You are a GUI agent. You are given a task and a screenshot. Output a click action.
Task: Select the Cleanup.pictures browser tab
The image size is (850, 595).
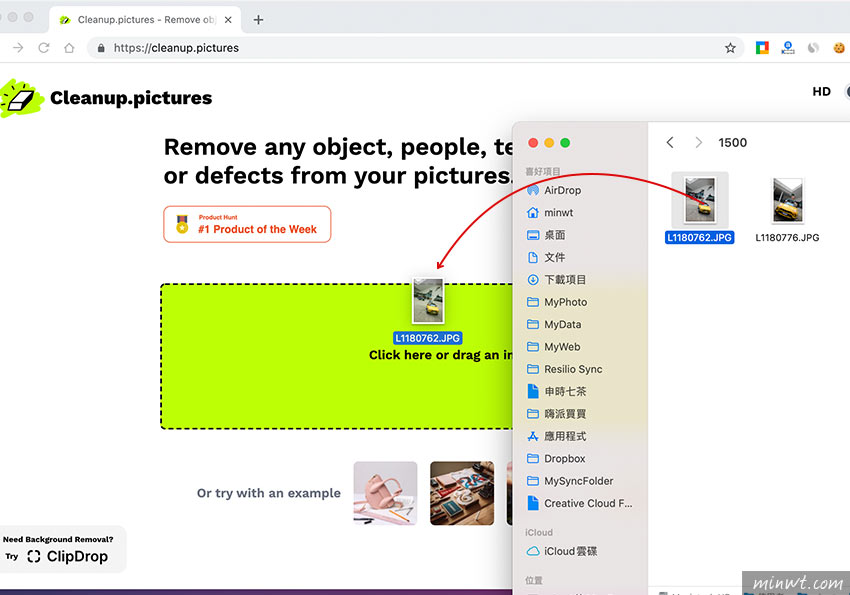point(145,20)
